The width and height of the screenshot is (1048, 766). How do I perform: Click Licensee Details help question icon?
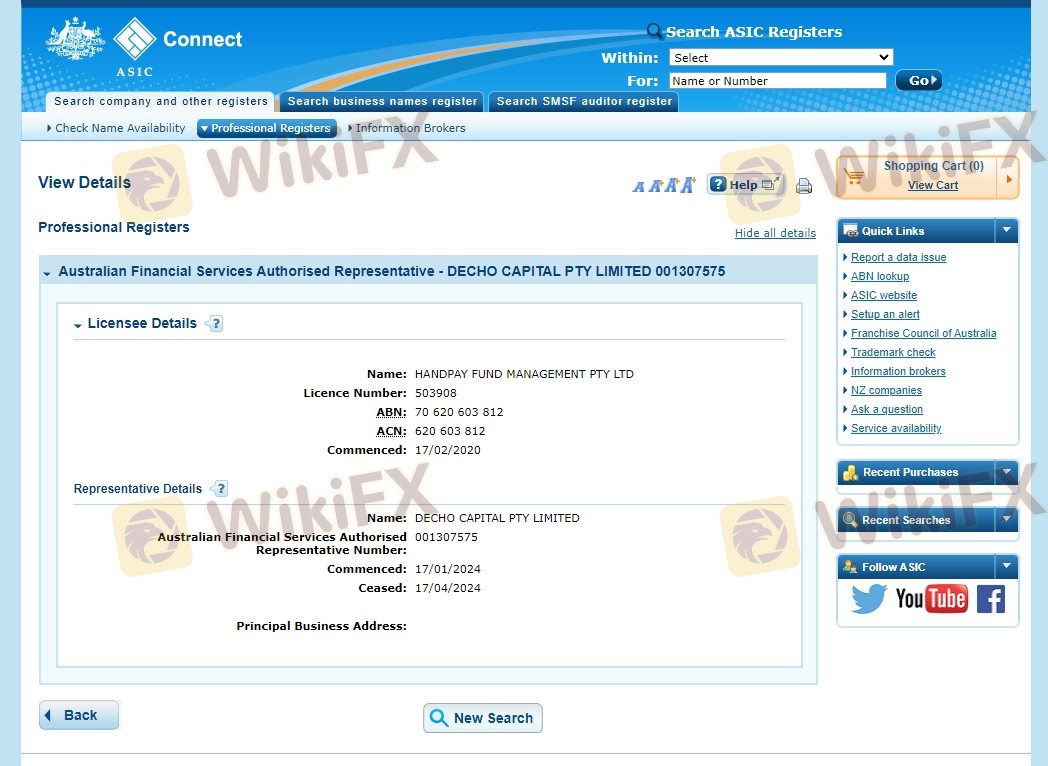214,324
